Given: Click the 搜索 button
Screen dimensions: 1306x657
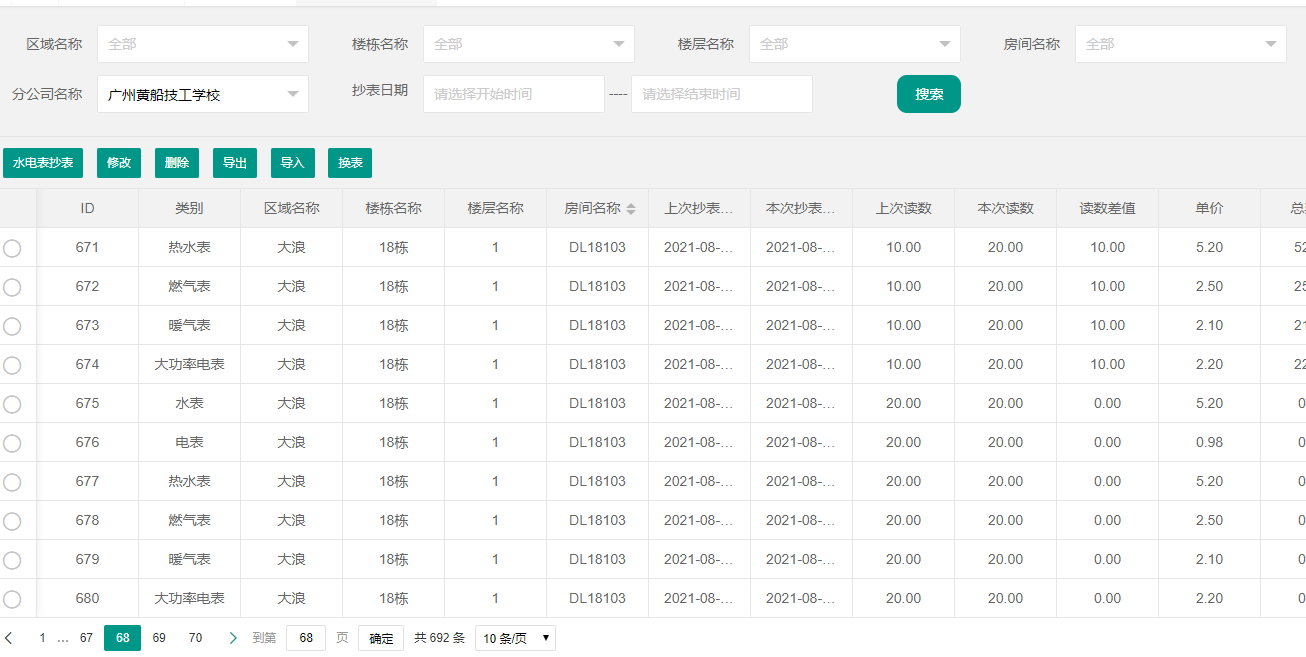Looking at the screenshot, I should (x=928, y=94).
